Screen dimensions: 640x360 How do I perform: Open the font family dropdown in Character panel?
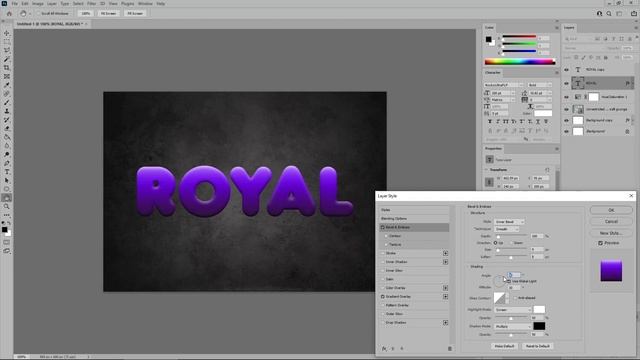(x=504, y=85)
